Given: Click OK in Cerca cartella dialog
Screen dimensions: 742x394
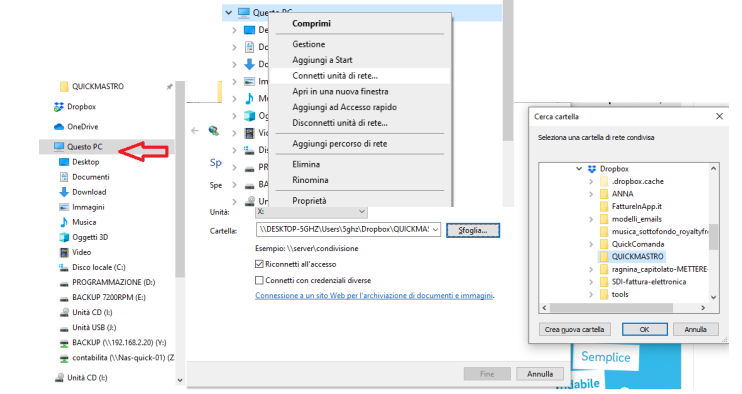Looking at the screenshot, I should point(645,329).
